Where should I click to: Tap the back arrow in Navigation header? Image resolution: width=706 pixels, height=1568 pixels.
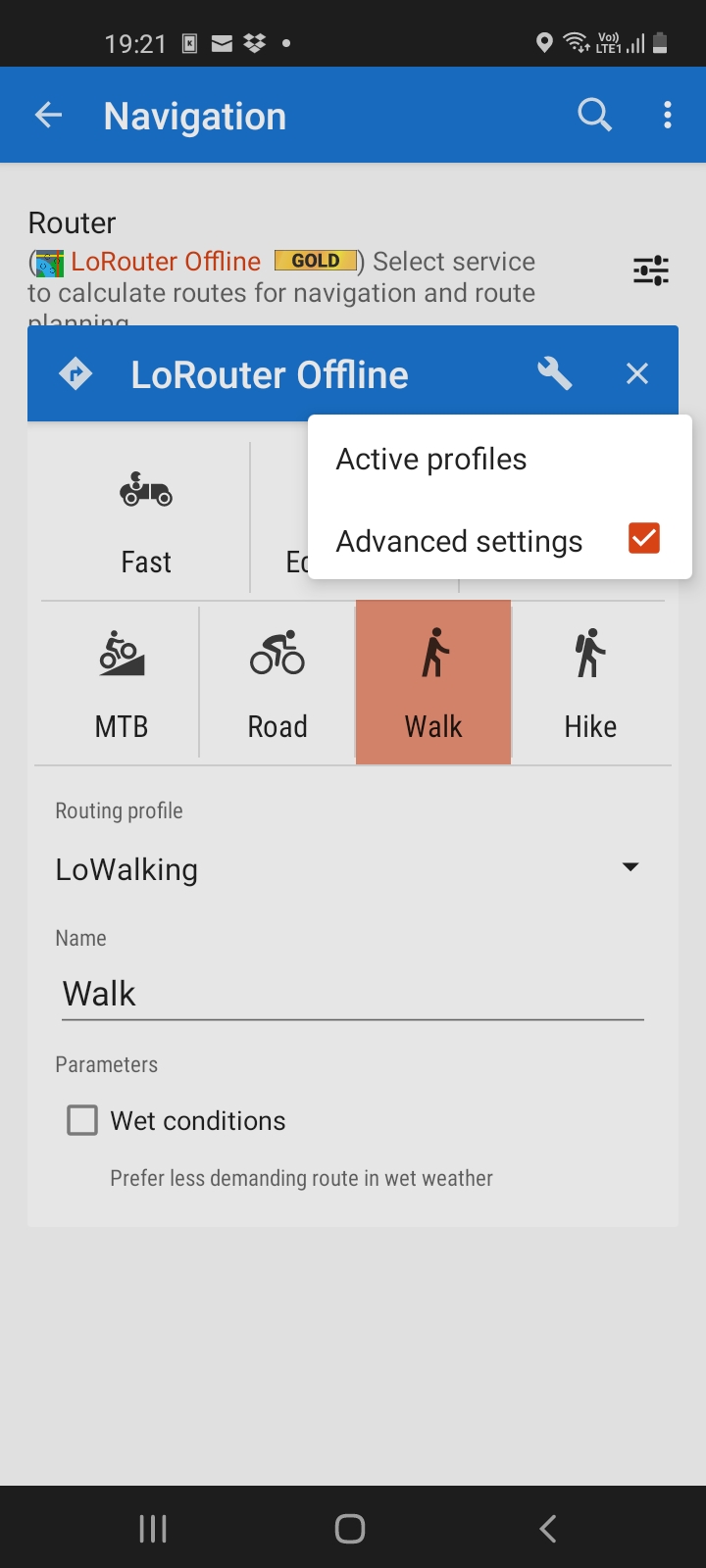[49, 116]
